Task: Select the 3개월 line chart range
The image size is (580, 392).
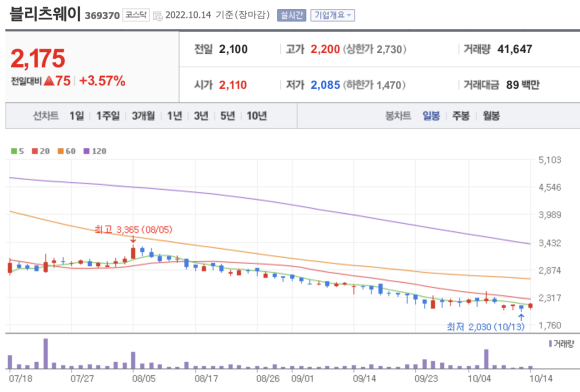Action: point(144,116)
